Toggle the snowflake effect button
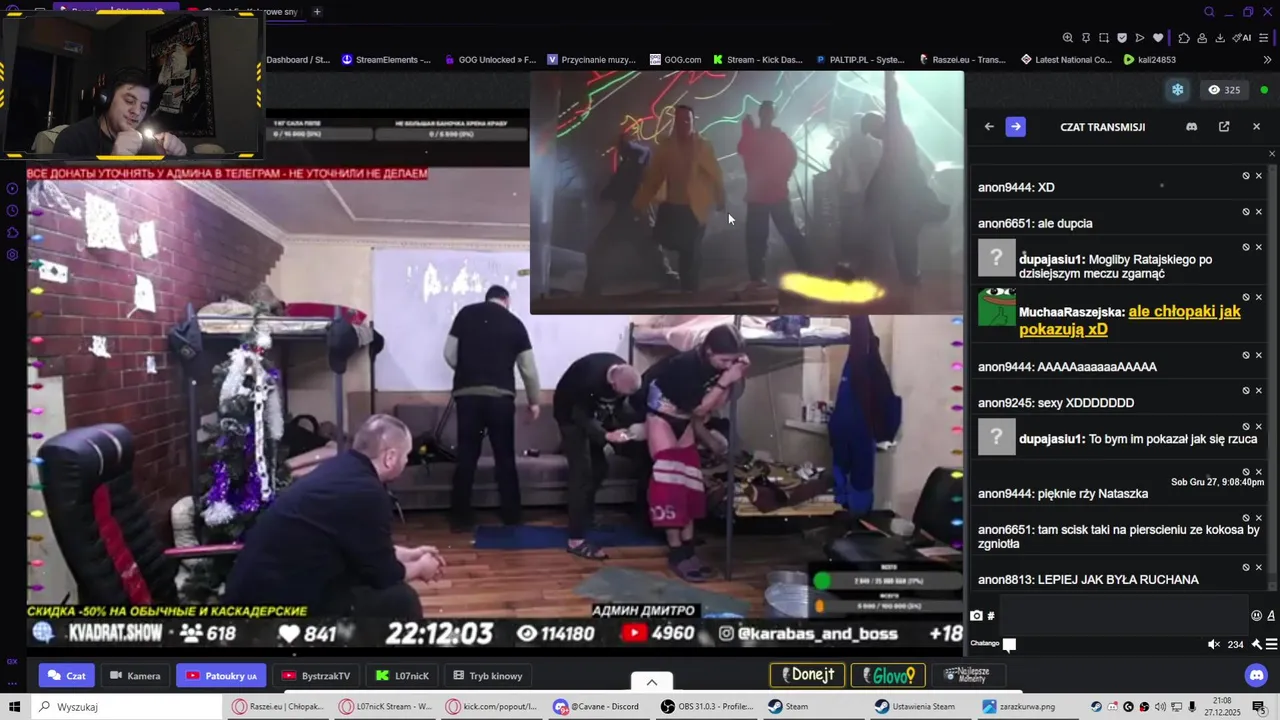The image size is (1280, 720). (x=1178, y=90)
